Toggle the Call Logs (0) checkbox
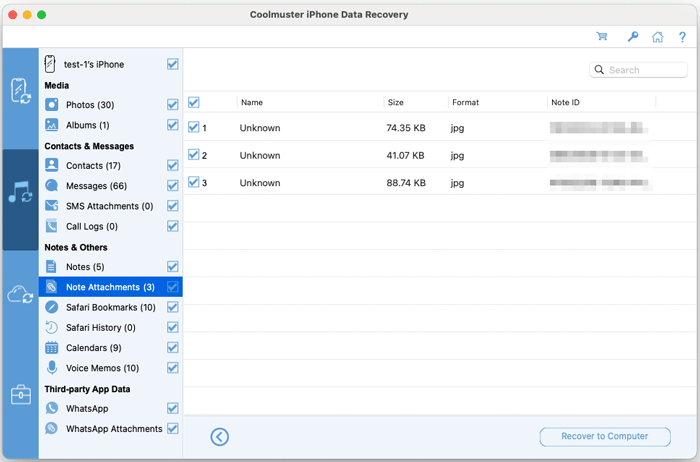This screenshot has width=700, height=462. (x=173, y=226)
